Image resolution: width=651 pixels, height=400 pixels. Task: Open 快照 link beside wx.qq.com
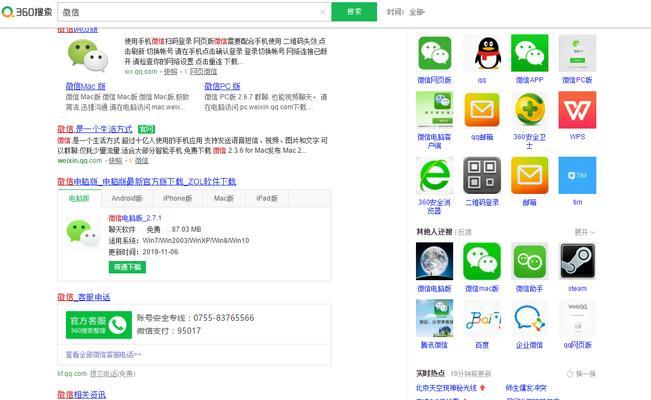click(170, 71)
